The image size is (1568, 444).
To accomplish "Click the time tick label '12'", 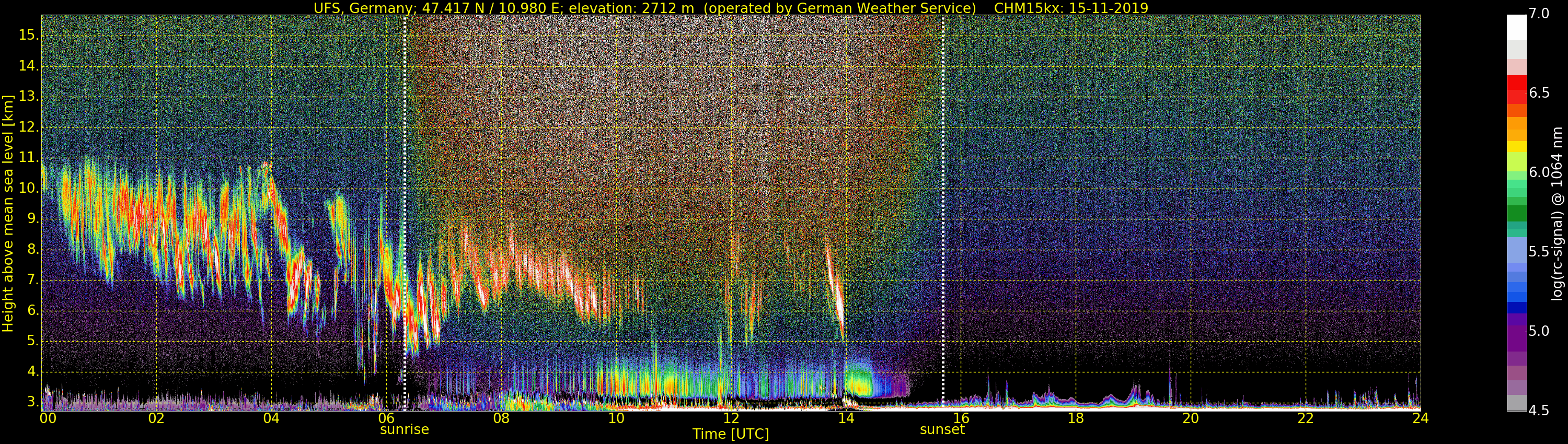I will [x=731, y=418].
